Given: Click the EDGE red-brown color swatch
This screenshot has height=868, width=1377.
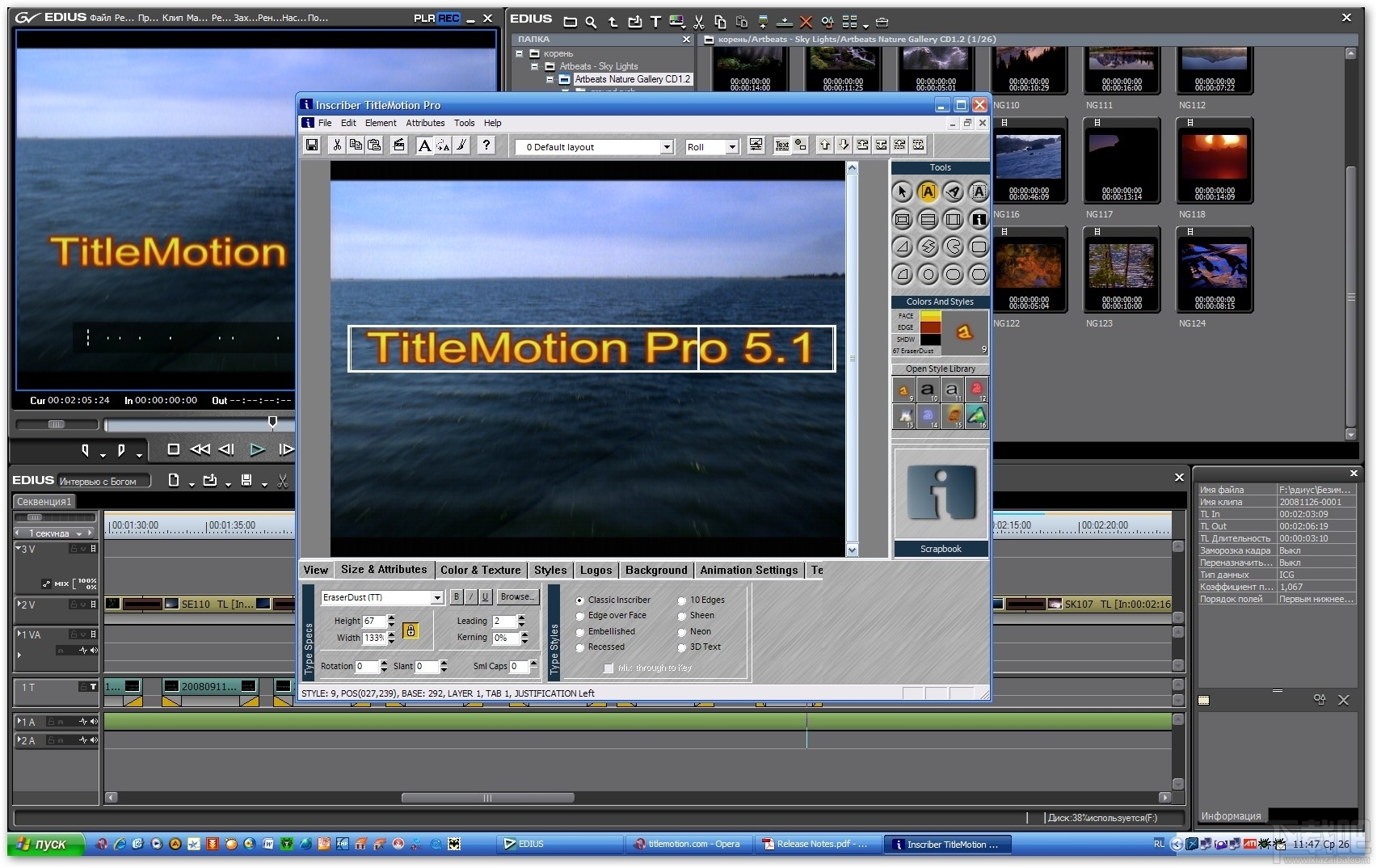Looking at the screenshot, I should pyautogui.click(x=931, y=327).
